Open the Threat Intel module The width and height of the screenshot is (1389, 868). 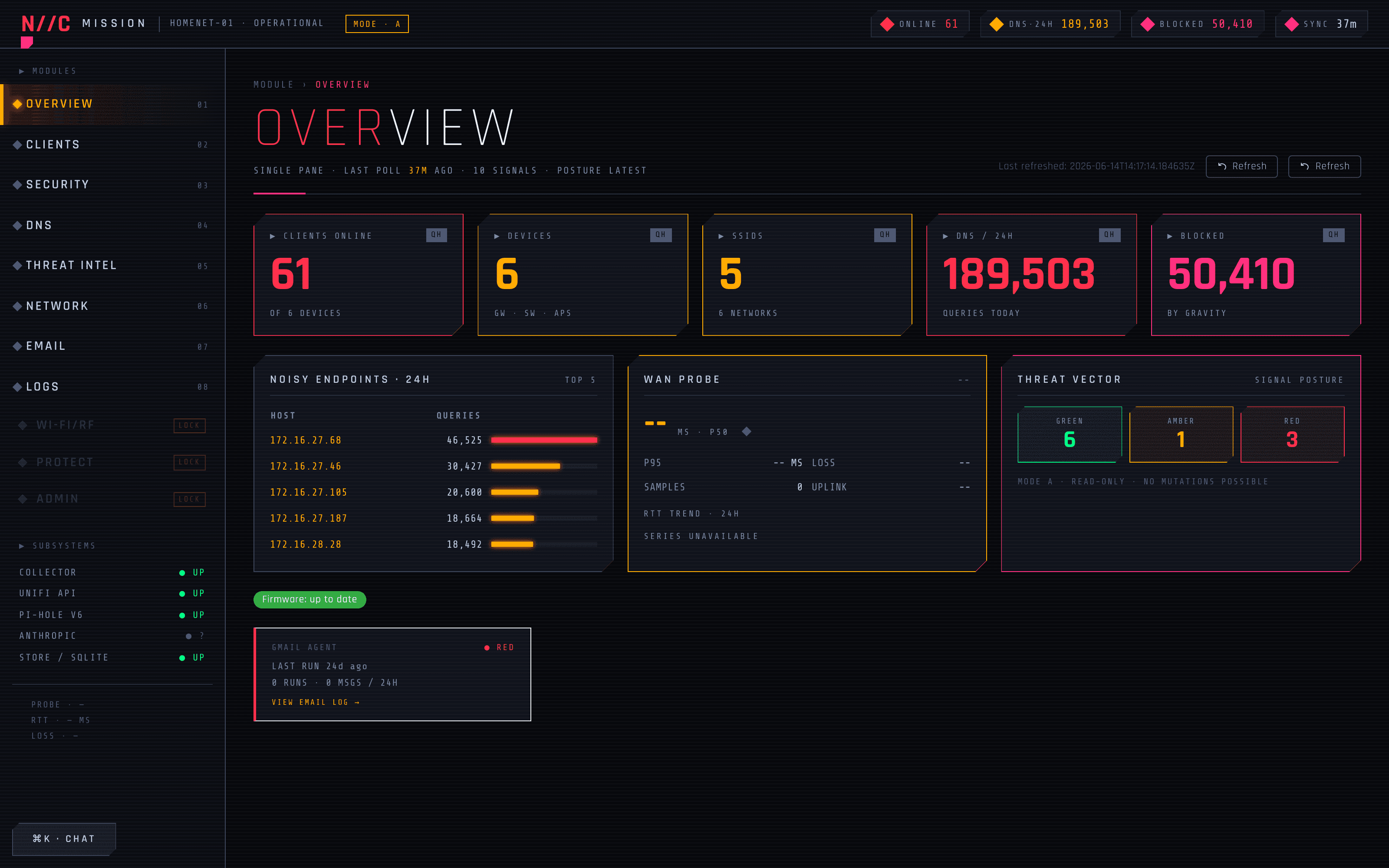pos(112,265)
